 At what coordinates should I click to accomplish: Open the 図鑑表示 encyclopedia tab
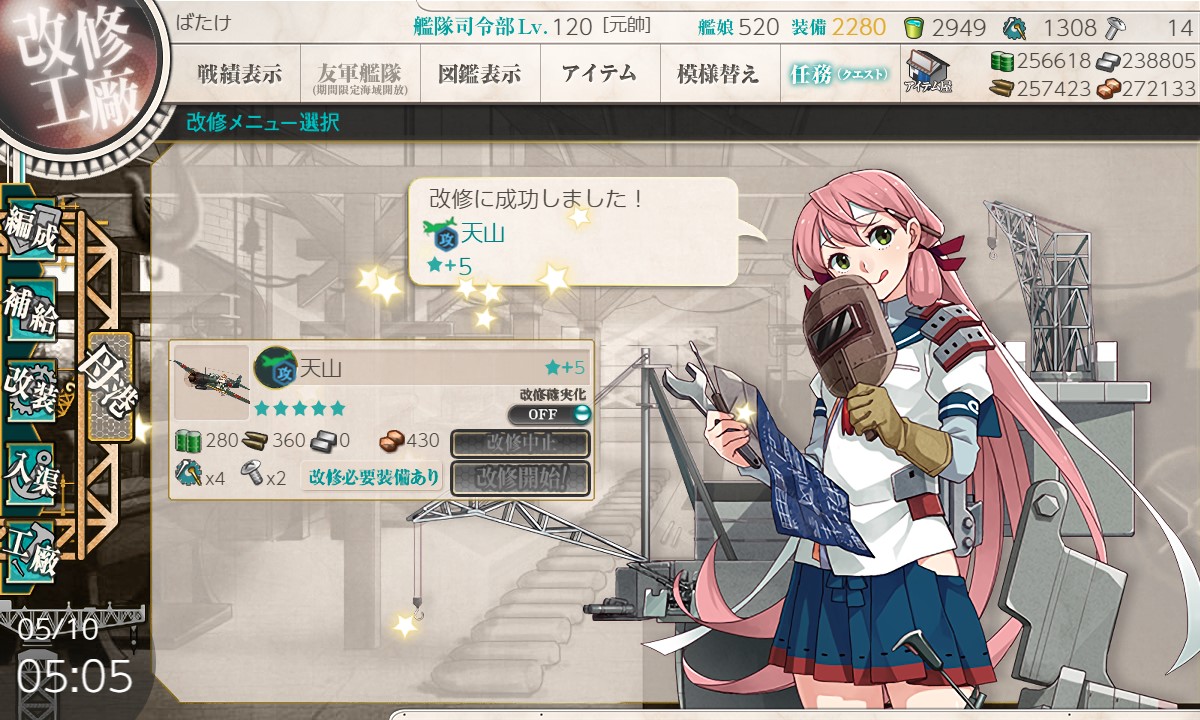(x=479, y=73)
